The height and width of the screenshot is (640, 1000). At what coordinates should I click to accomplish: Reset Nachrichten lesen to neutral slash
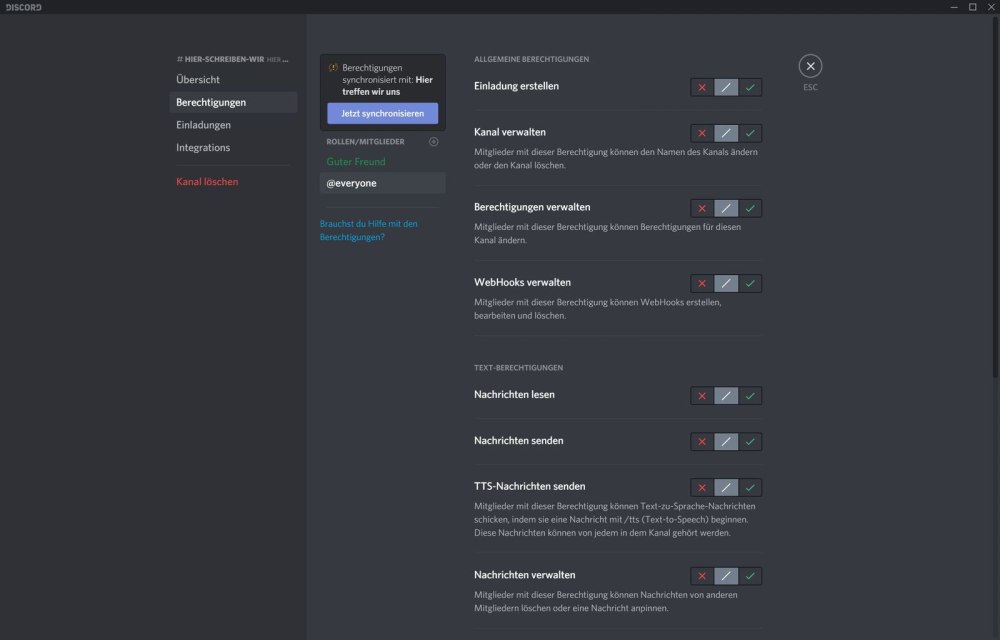pos(726,396)
